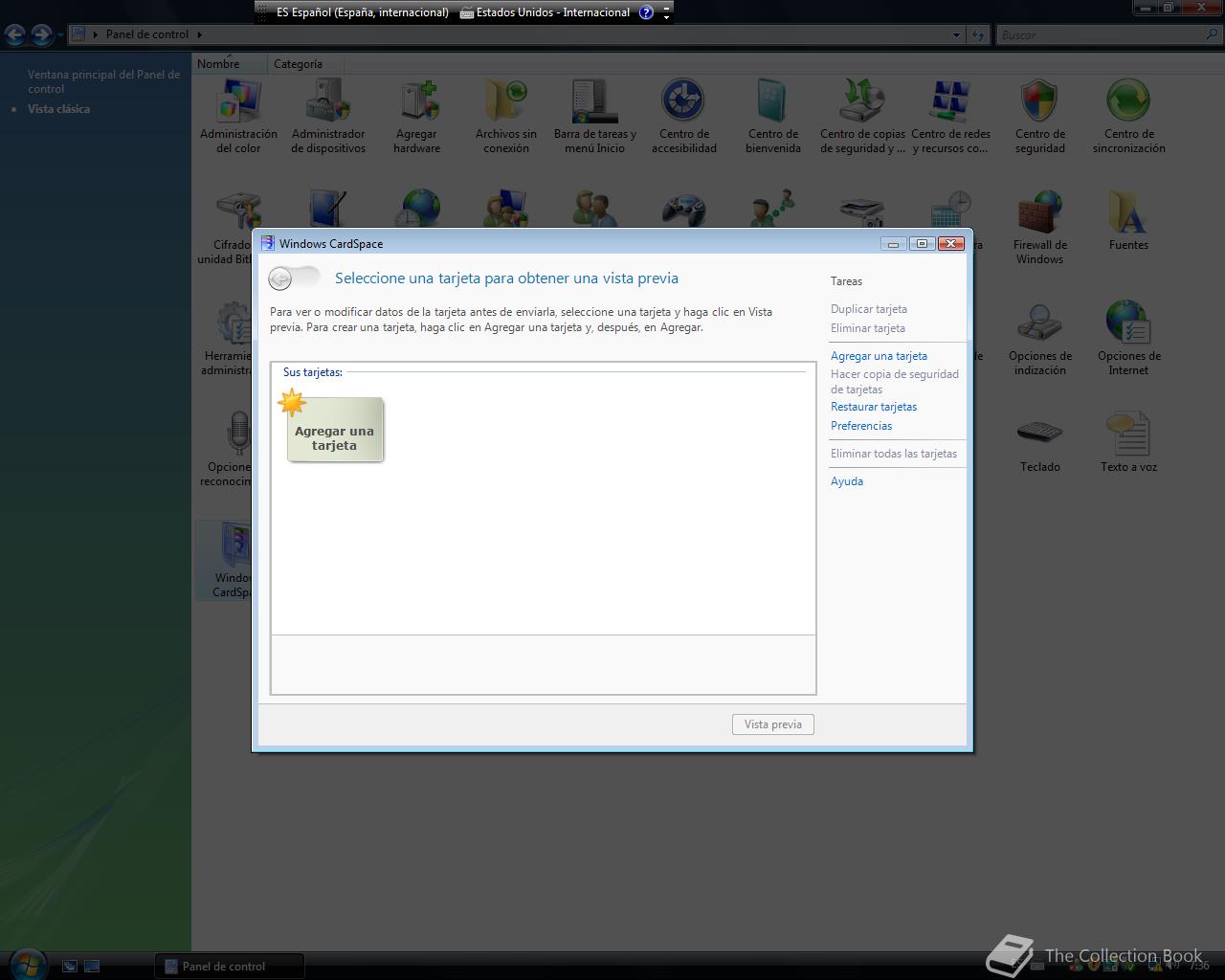Open Centro de copias de seguridad icon
Image resolution: width=1225 pixels, height=980 pixels.
coord(862,116)
